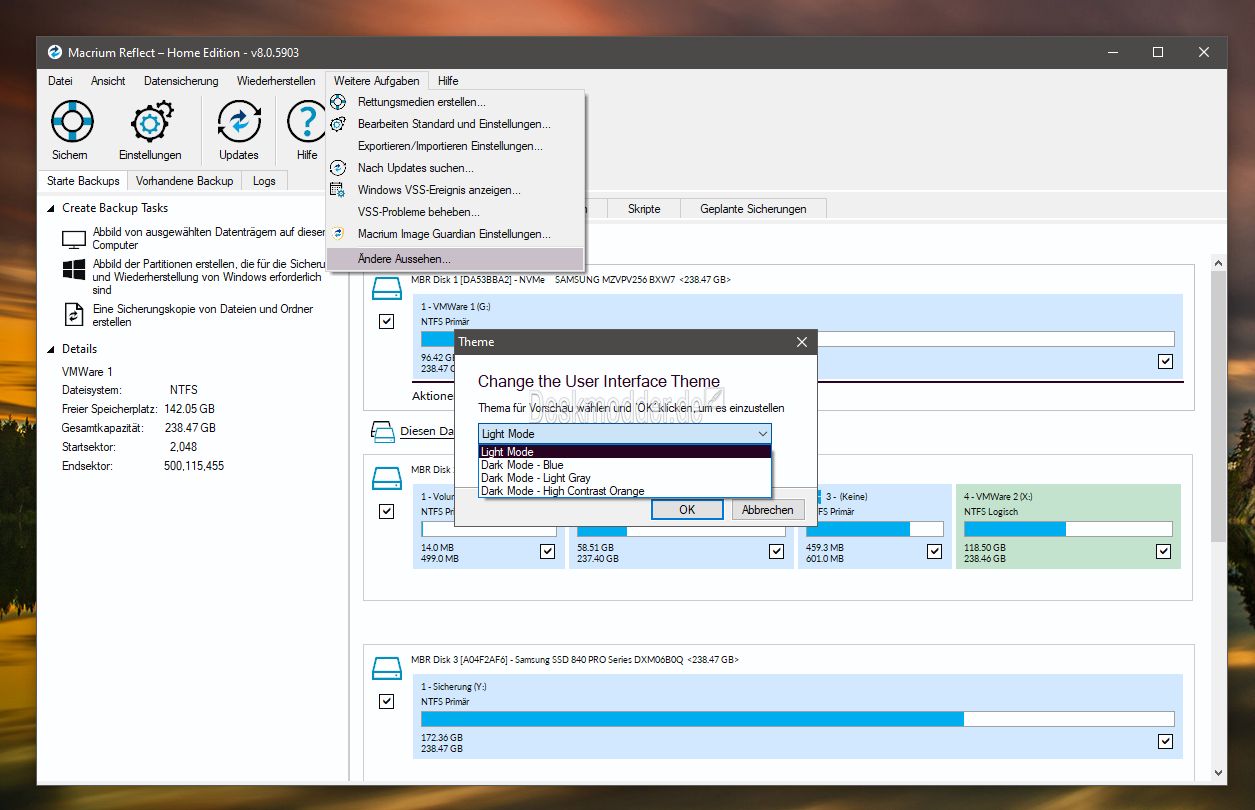
Task: Click the Abbrechen button
Action: point(768,509)
